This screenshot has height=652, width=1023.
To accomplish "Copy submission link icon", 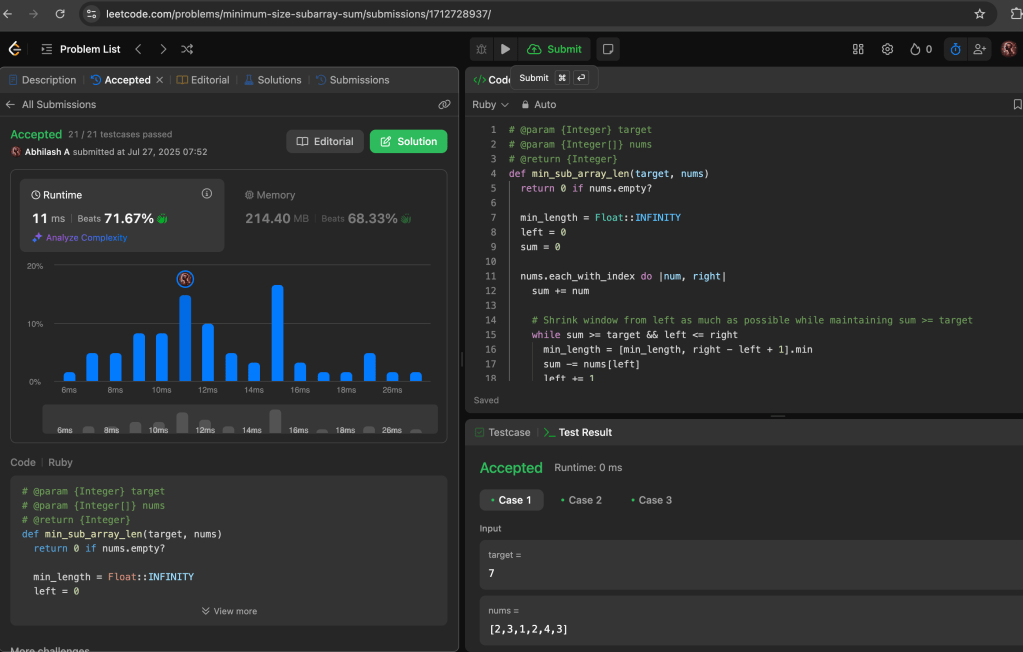I will point(444,104).
